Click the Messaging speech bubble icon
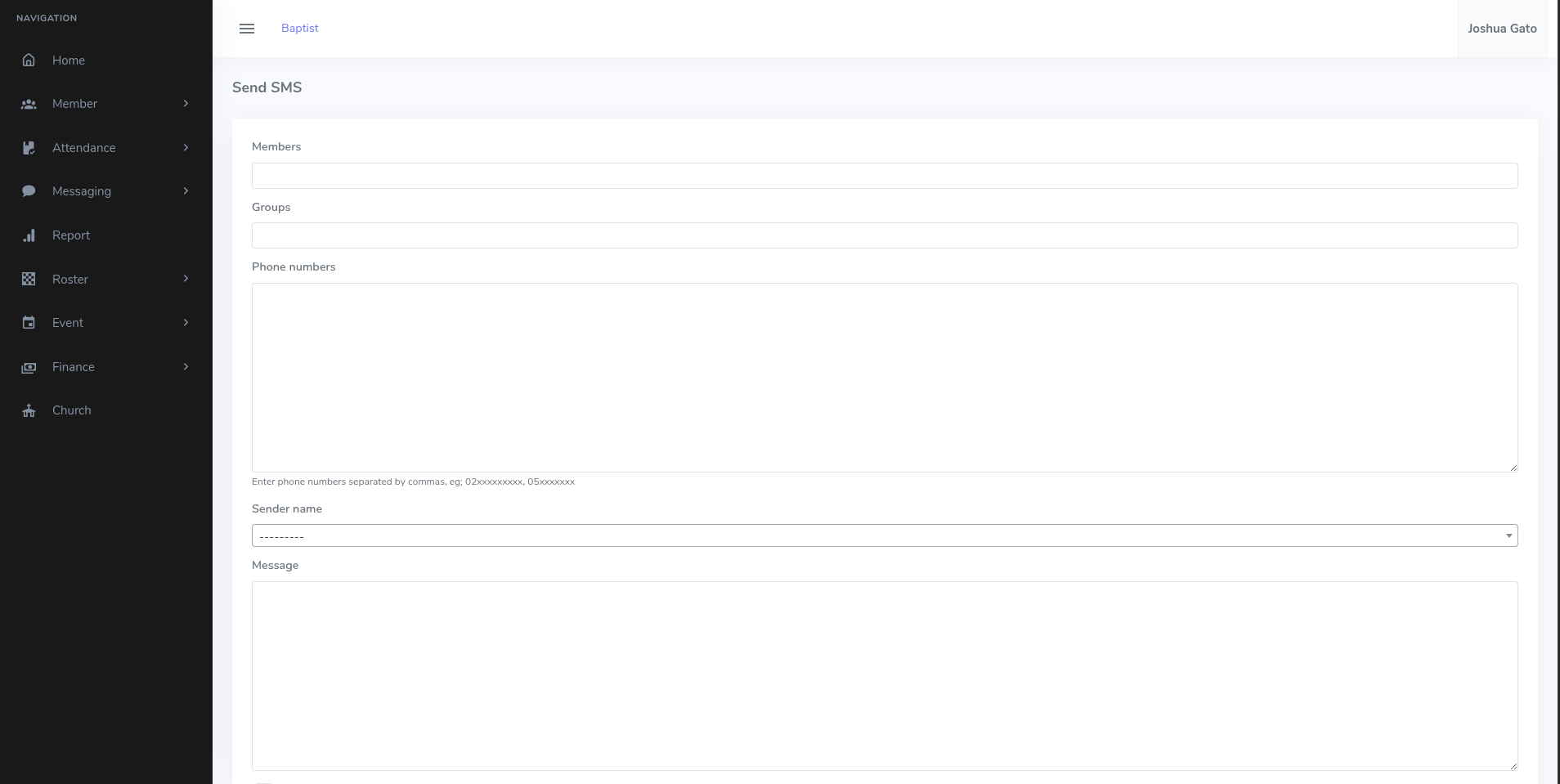The image size is (1560, 784). click(29, 191)
